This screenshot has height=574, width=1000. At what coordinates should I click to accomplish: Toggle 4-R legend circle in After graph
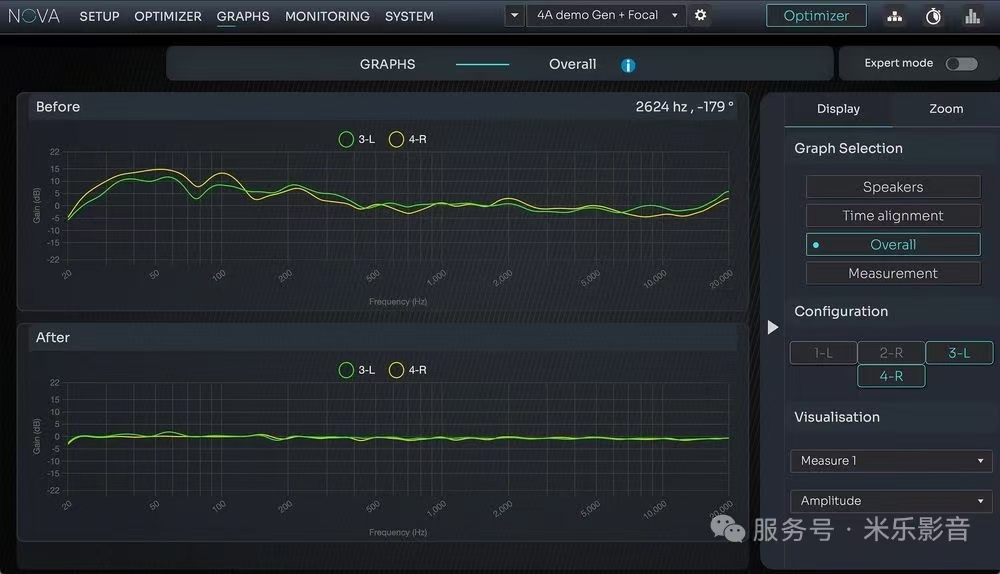(396, 370)
